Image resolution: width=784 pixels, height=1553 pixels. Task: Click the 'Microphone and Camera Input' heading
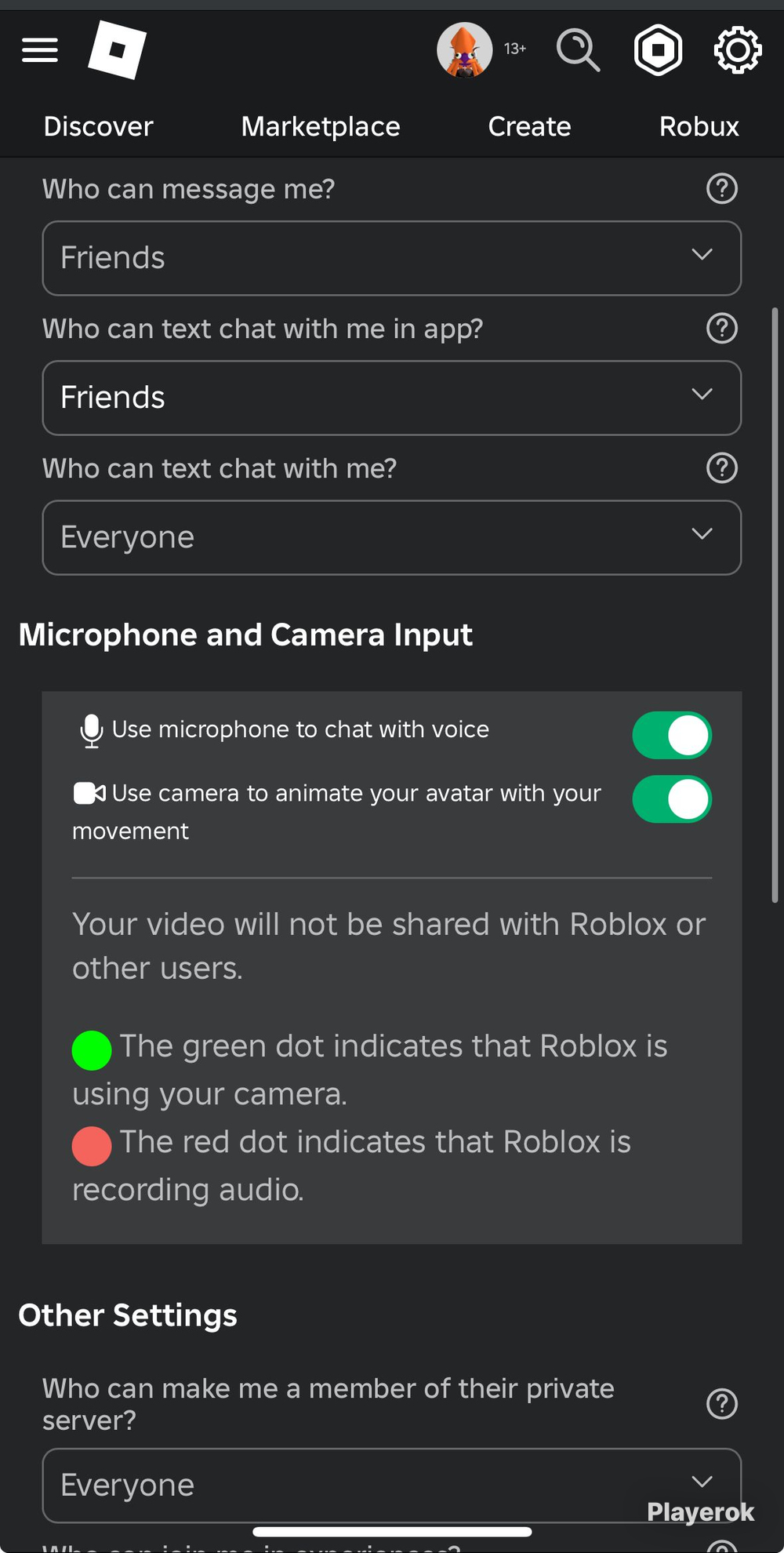(245, 635)
